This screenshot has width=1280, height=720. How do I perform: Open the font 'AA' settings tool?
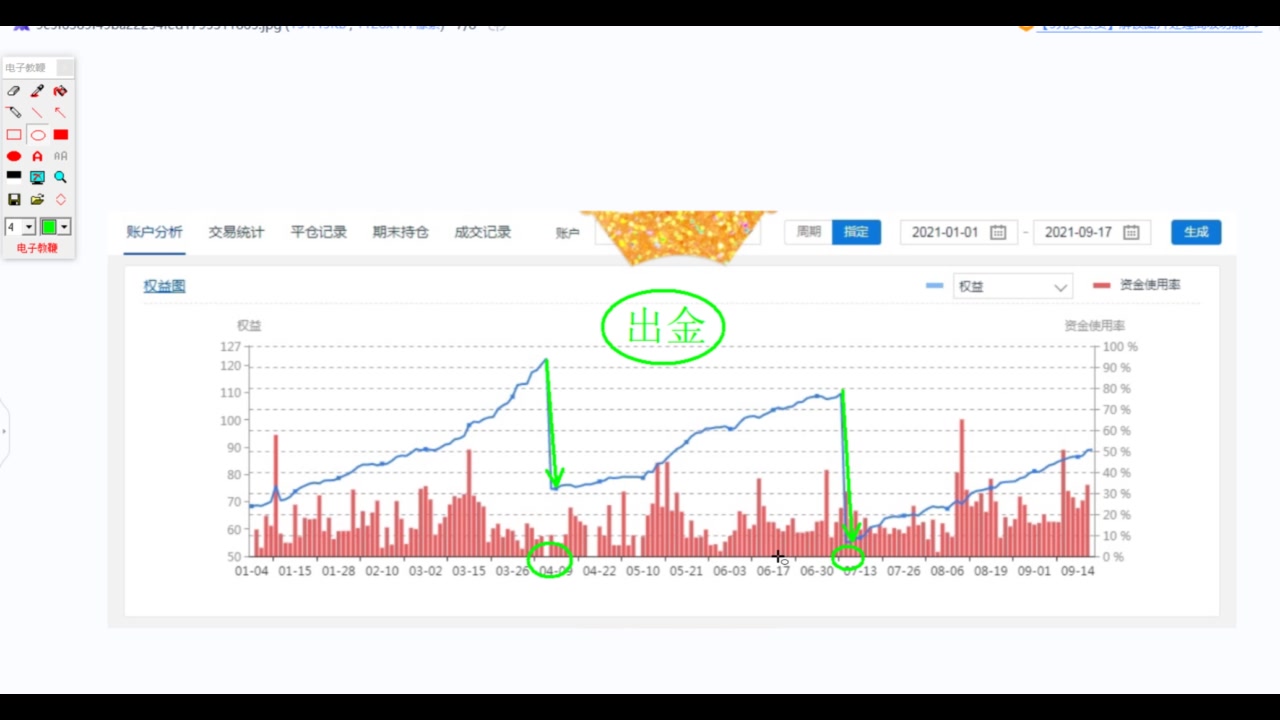click(60, 157)
